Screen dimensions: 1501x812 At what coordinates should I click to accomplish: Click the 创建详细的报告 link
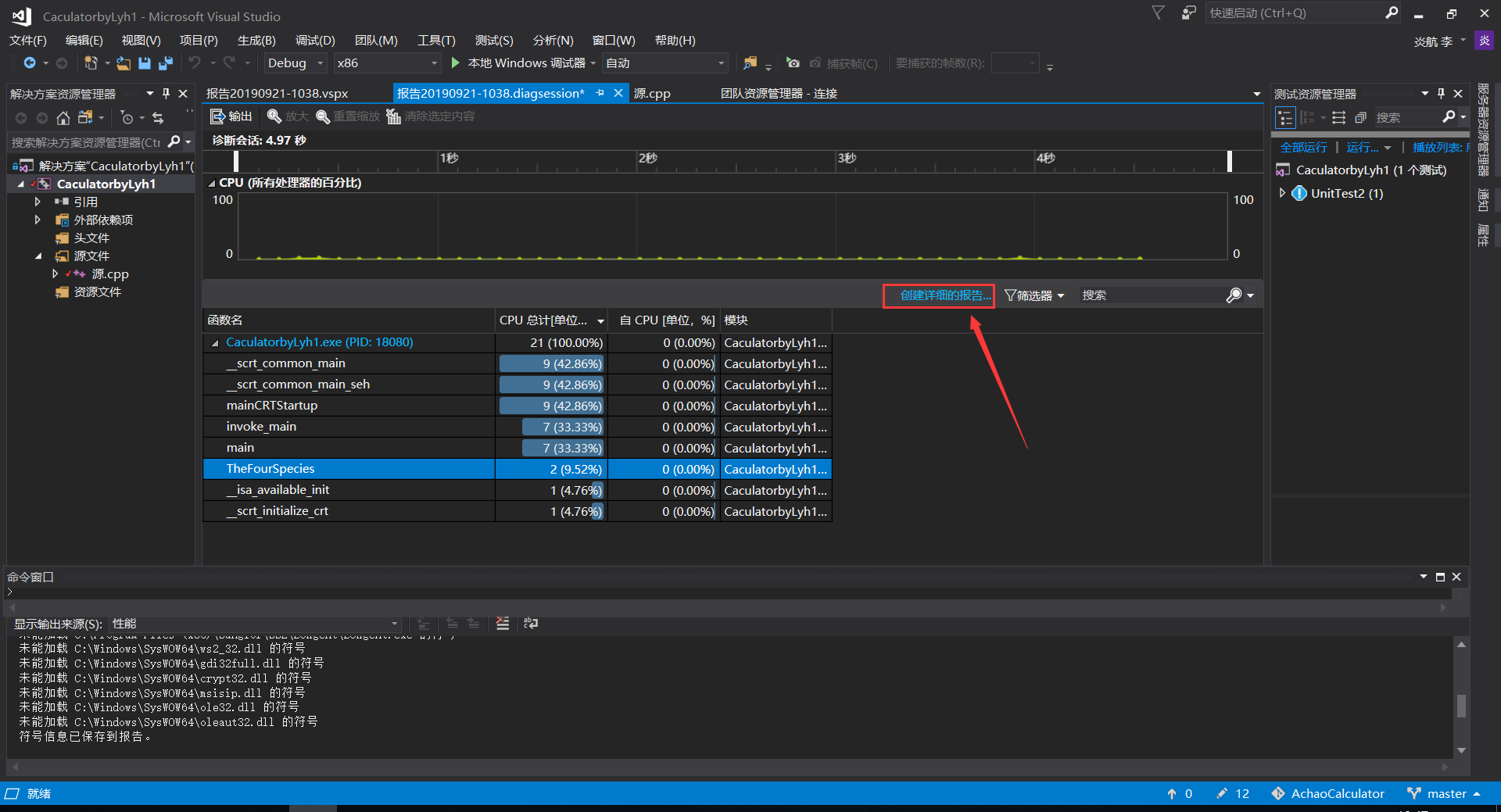[x=945, y=295]
